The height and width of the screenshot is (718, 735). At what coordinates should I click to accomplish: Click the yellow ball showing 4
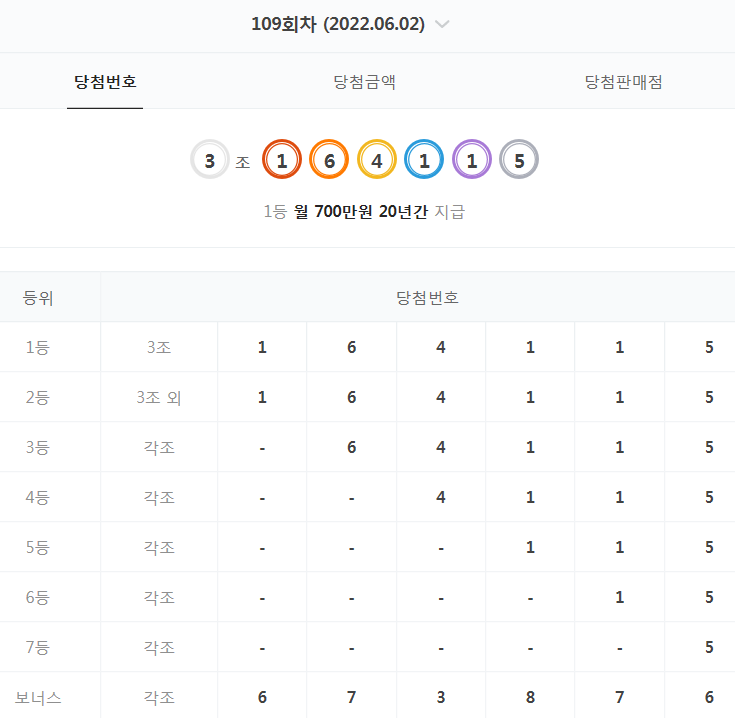click(x=376, y=159)
